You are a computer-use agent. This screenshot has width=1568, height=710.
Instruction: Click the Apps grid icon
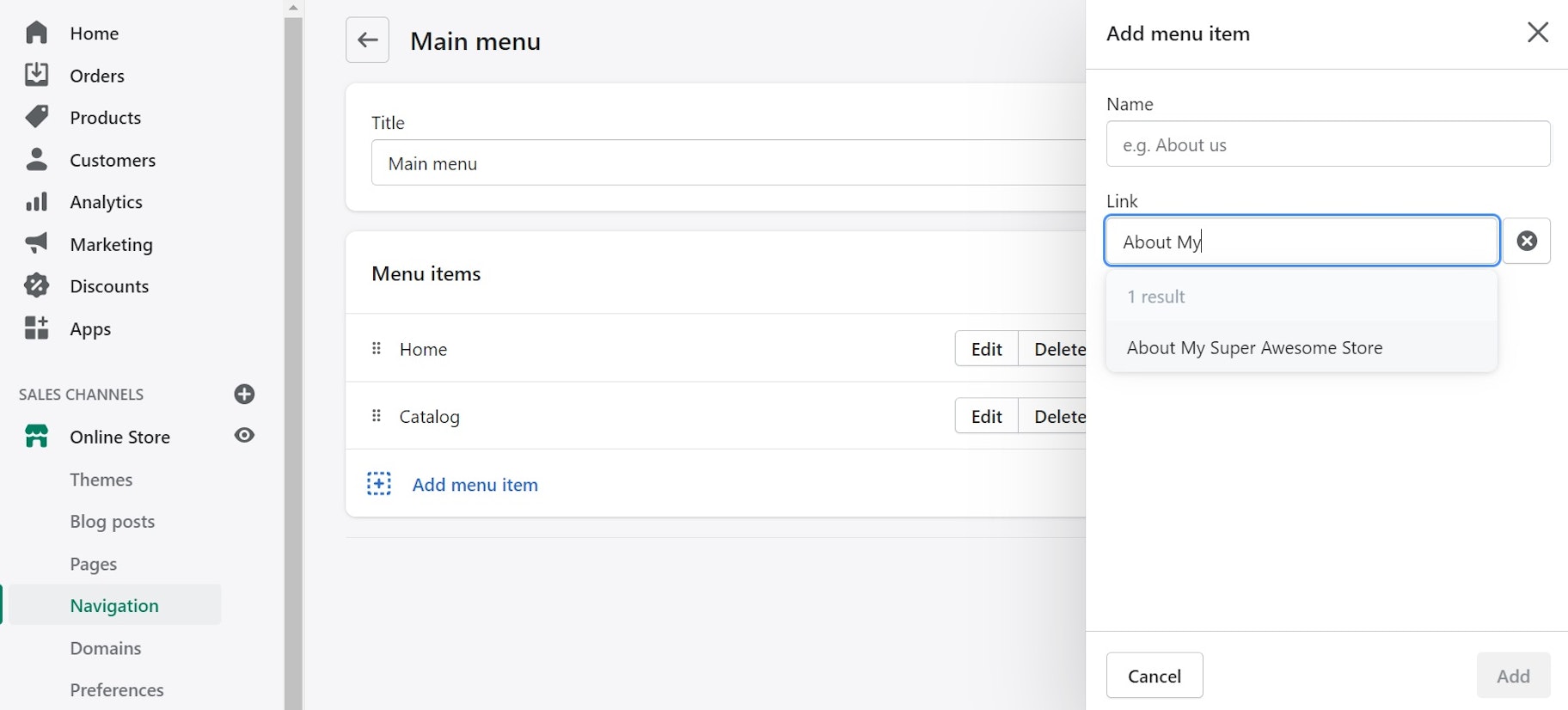pos(36,328)
